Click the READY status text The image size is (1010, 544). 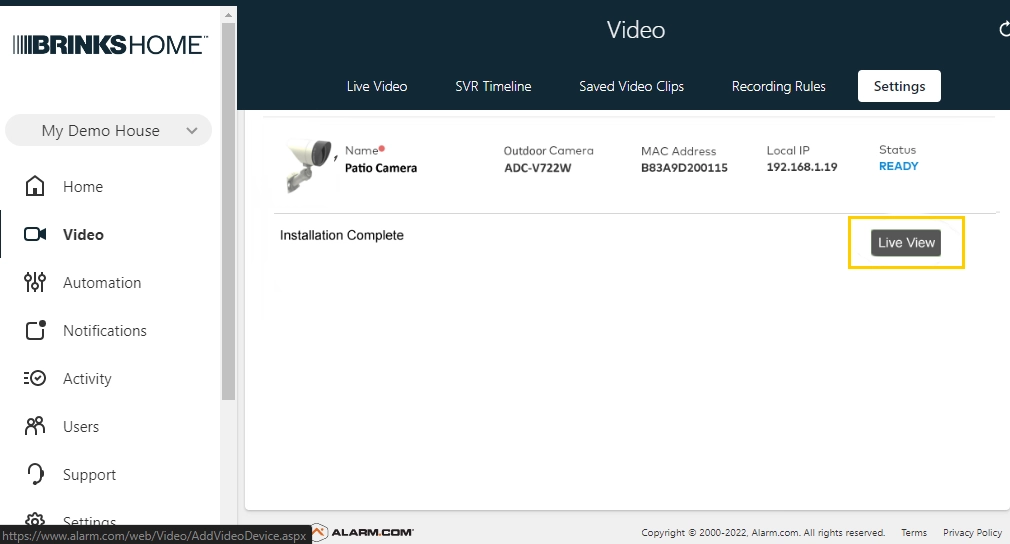click(899, 166)
